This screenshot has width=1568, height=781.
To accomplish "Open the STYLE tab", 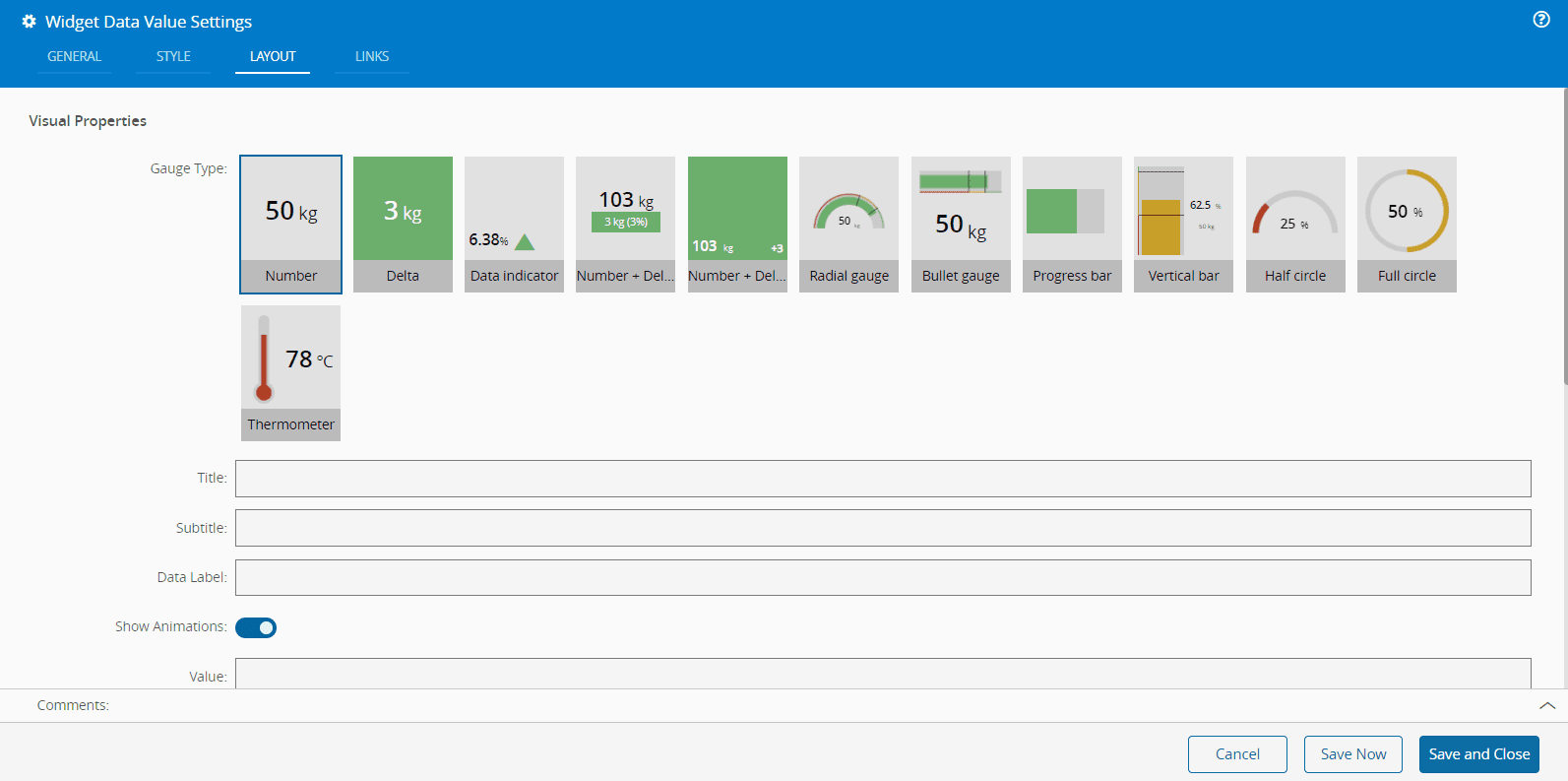I will 173,56.
